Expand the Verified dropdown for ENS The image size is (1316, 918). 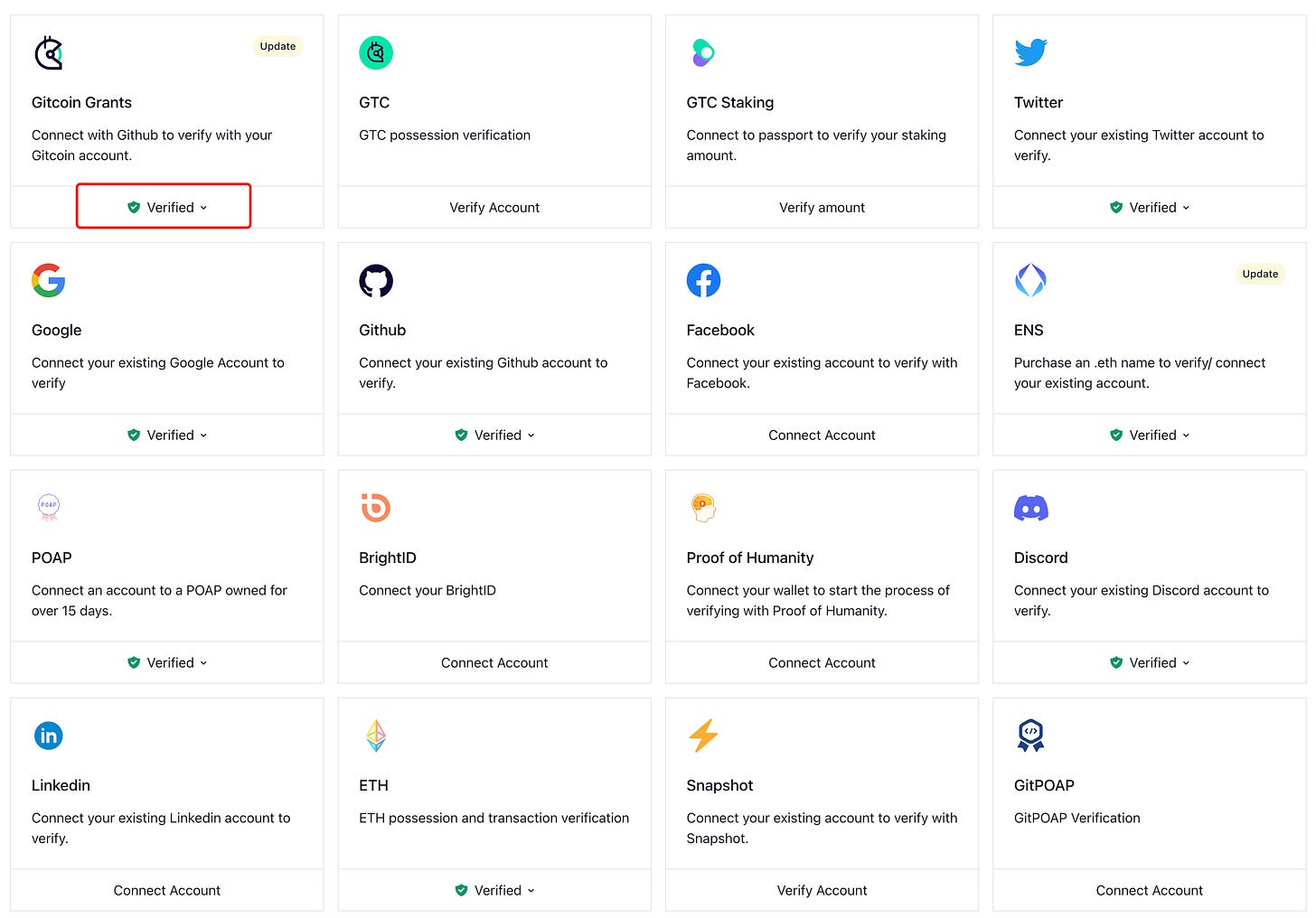tap(1150, 435)
